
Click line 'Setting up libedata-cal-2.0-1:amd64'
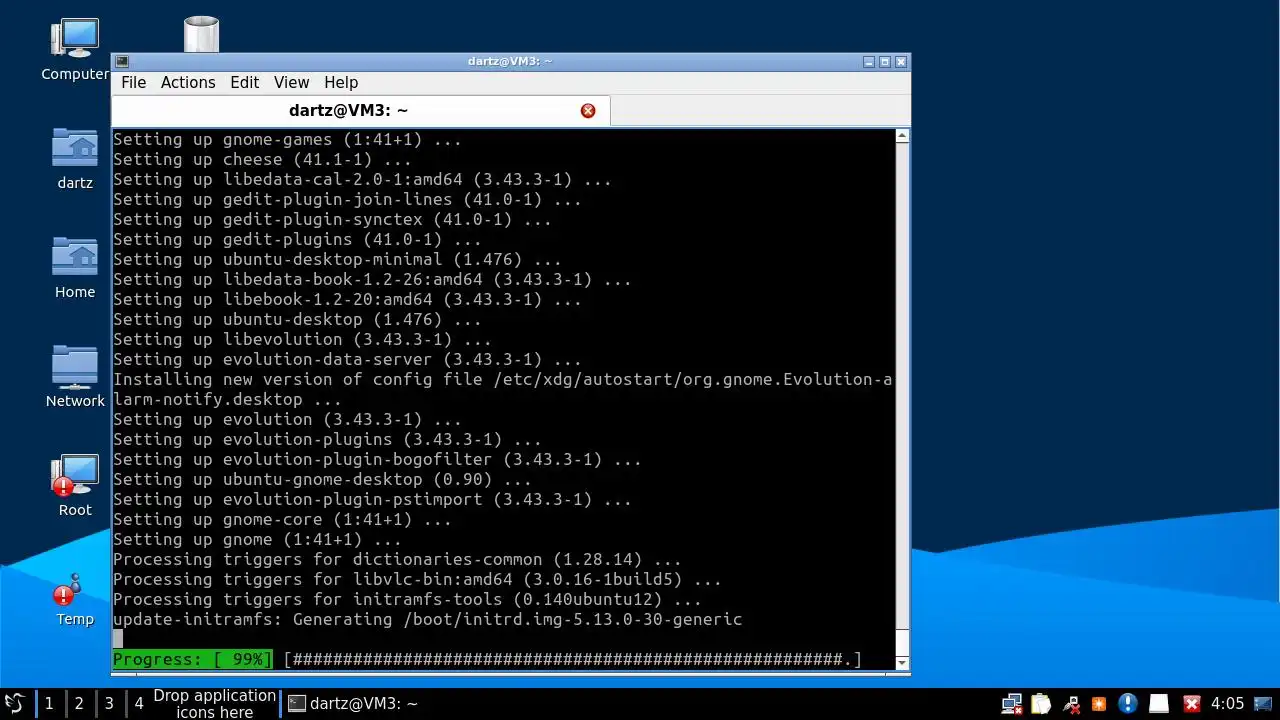(x=362, y=179)
